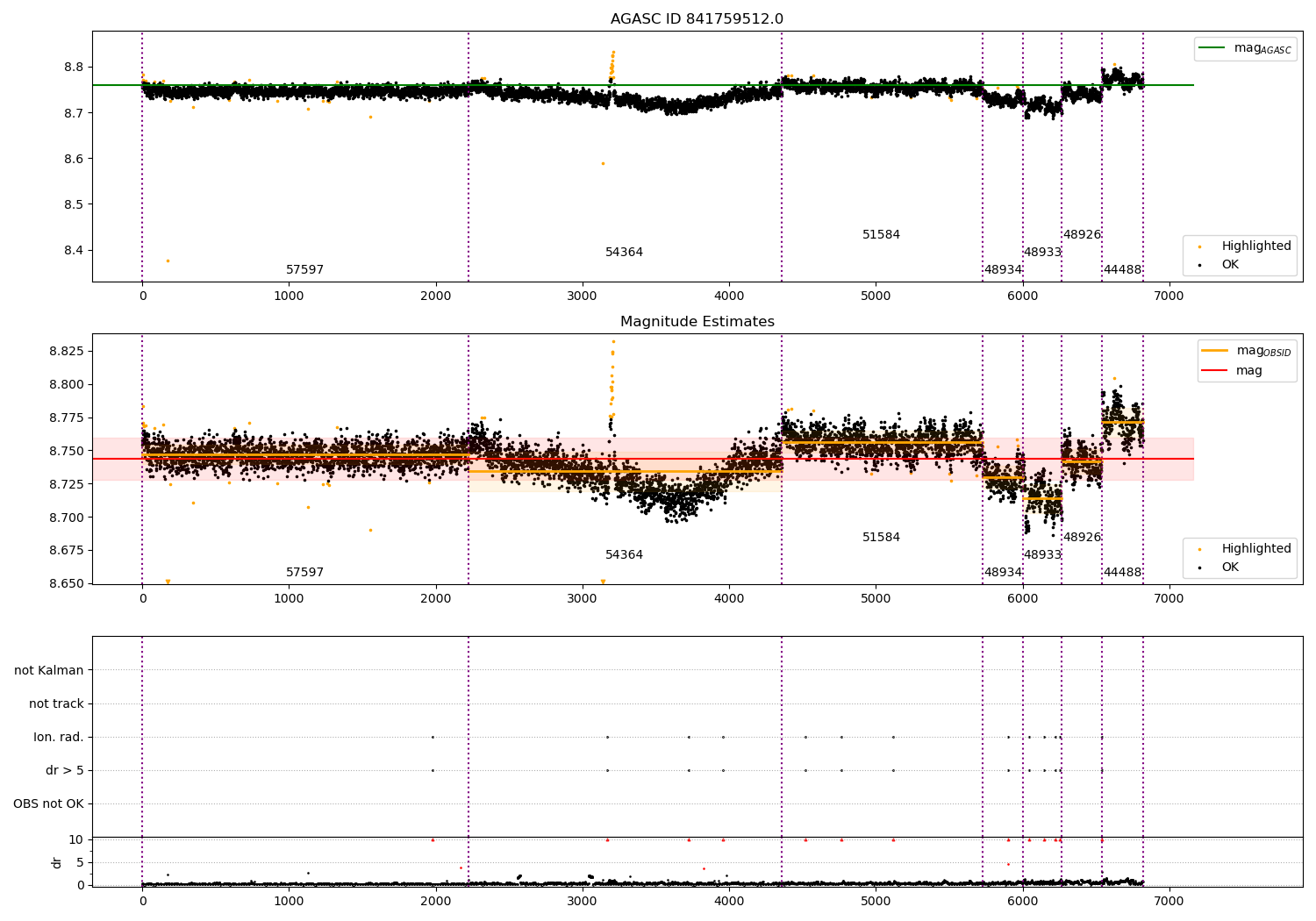Select the orange mag OBSID legend entry
The height and width of the screenshot is (921, 1316).
point(1247,351)
